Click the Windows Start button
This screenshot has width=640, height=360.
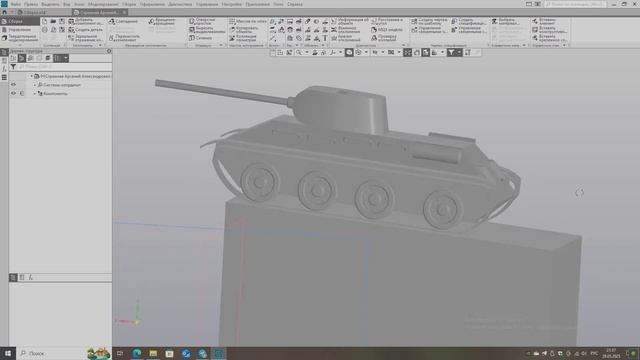(x=7, y=353)
